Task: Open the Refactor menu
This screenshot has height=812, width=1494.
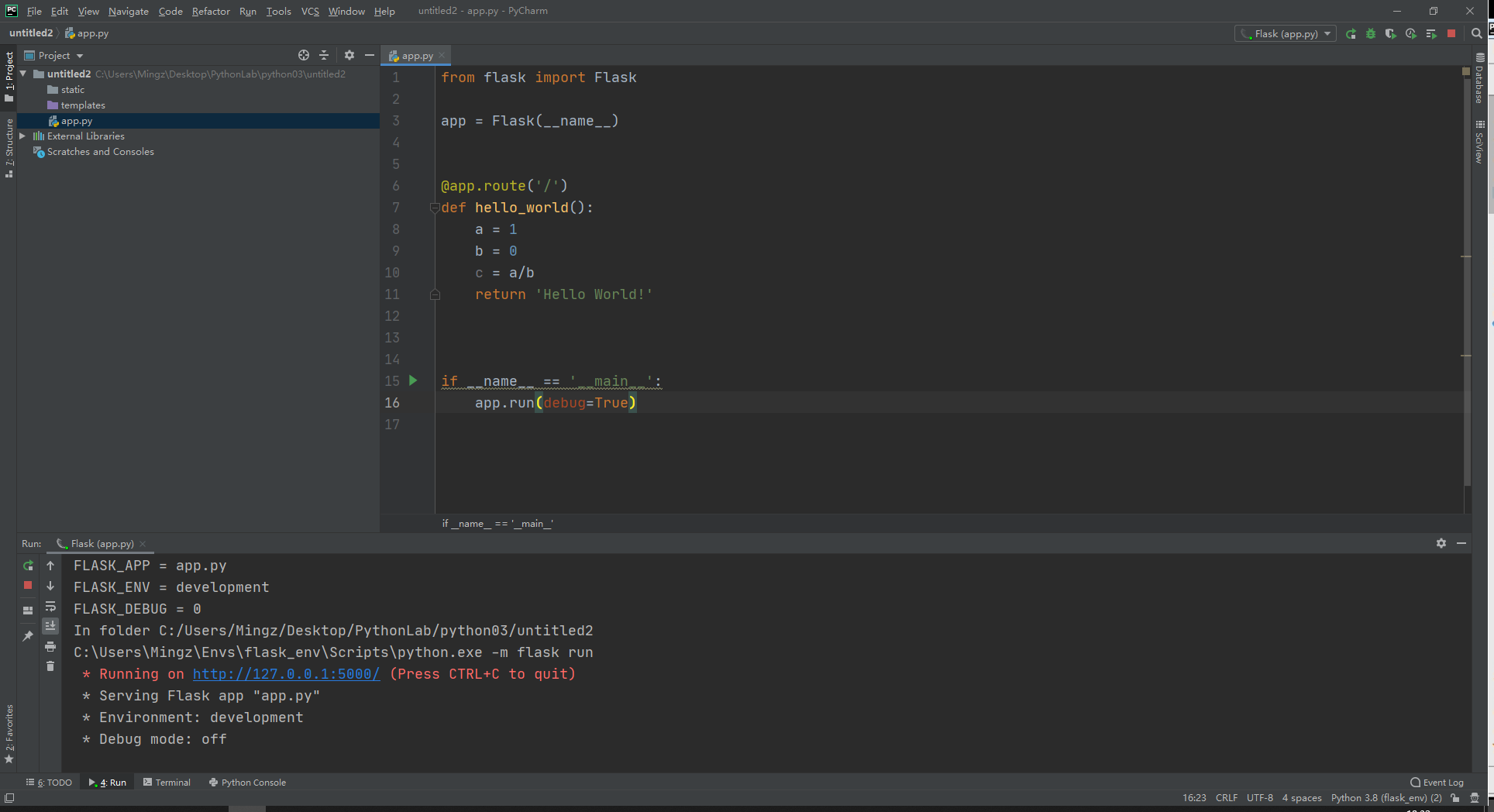Action: click(x=211, y=11)
